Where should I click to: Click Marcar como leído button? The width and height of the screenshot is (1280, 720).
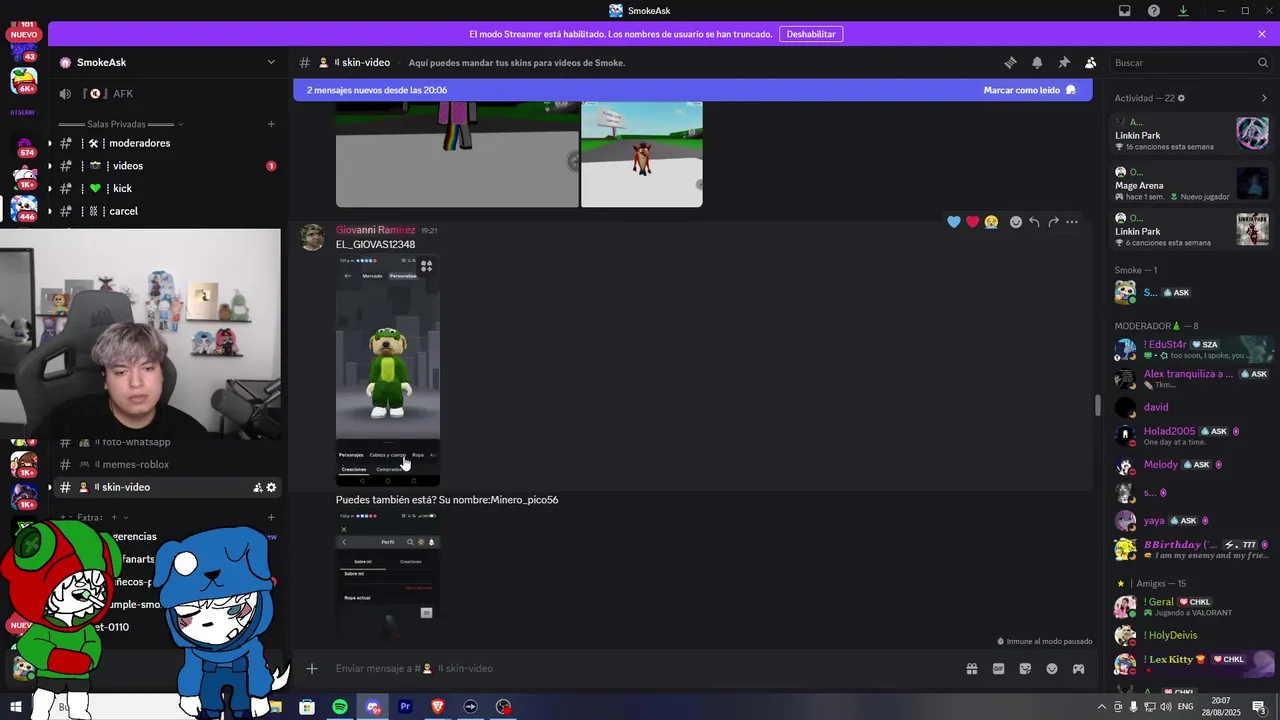tap(1030, 90)
